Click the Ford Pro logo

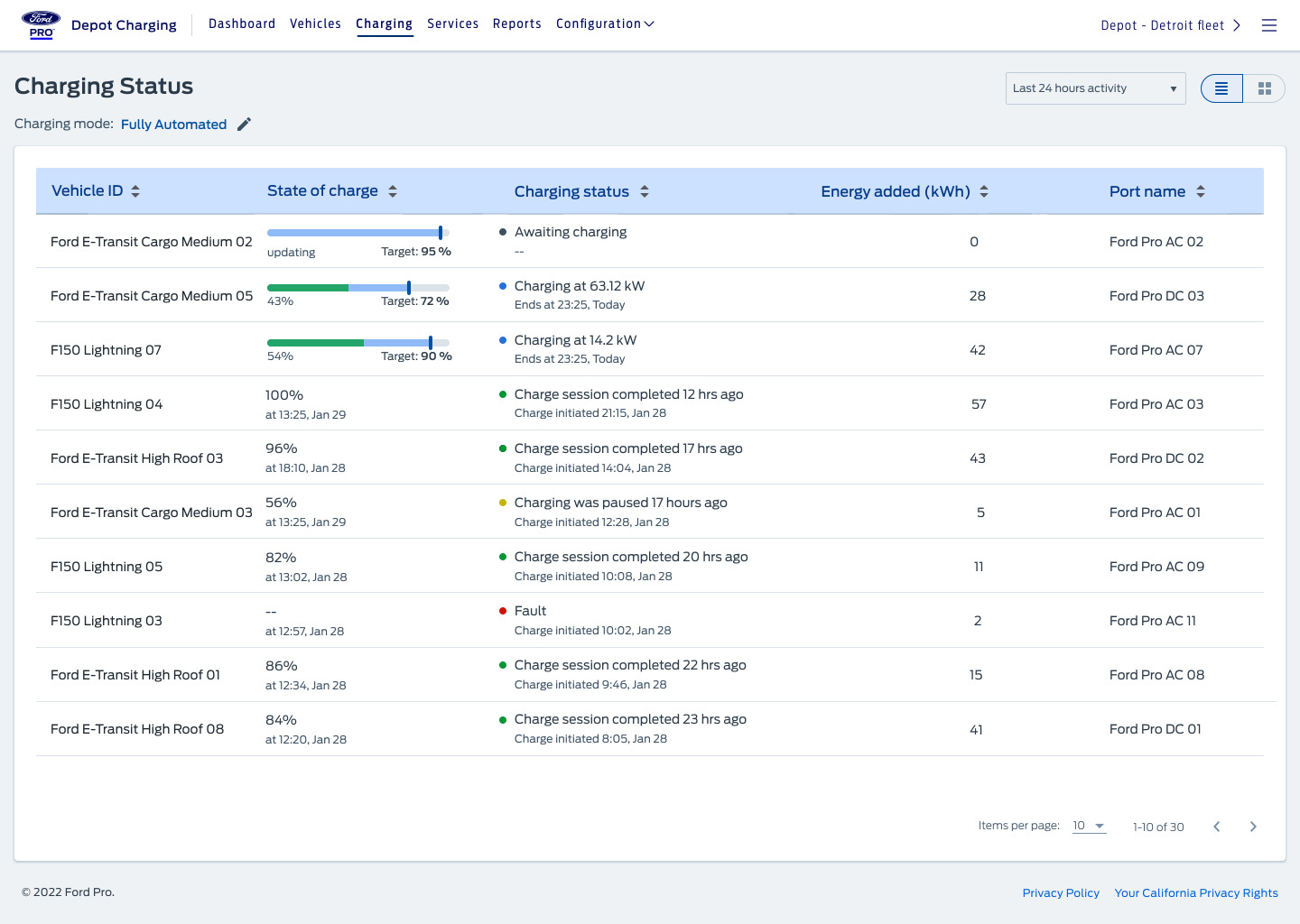41,24
